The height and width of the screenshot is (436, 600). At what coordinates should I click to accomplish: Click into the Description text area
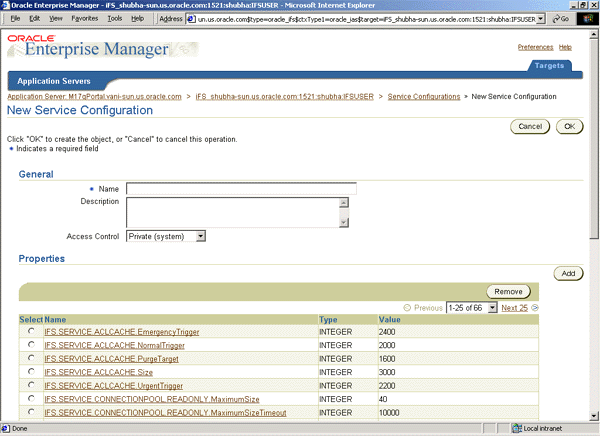click(x=233, y=212)
